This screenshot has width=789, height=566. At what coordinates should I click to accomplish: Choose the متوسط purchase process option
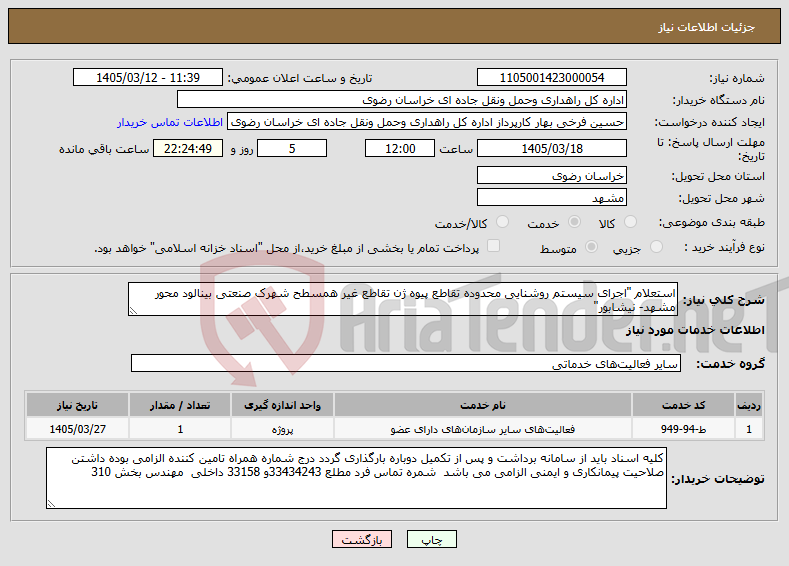pos(592,247)
